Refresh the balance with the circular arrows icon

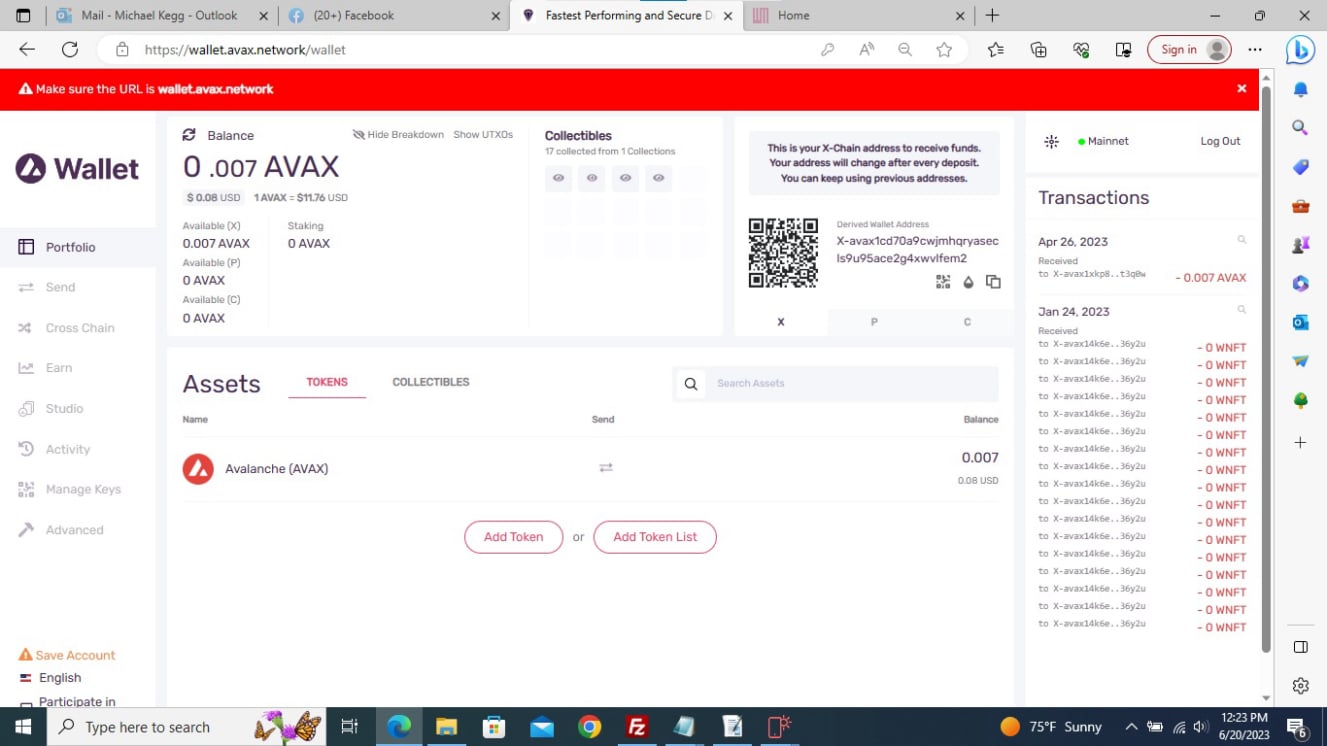click(x=189, y=135)
